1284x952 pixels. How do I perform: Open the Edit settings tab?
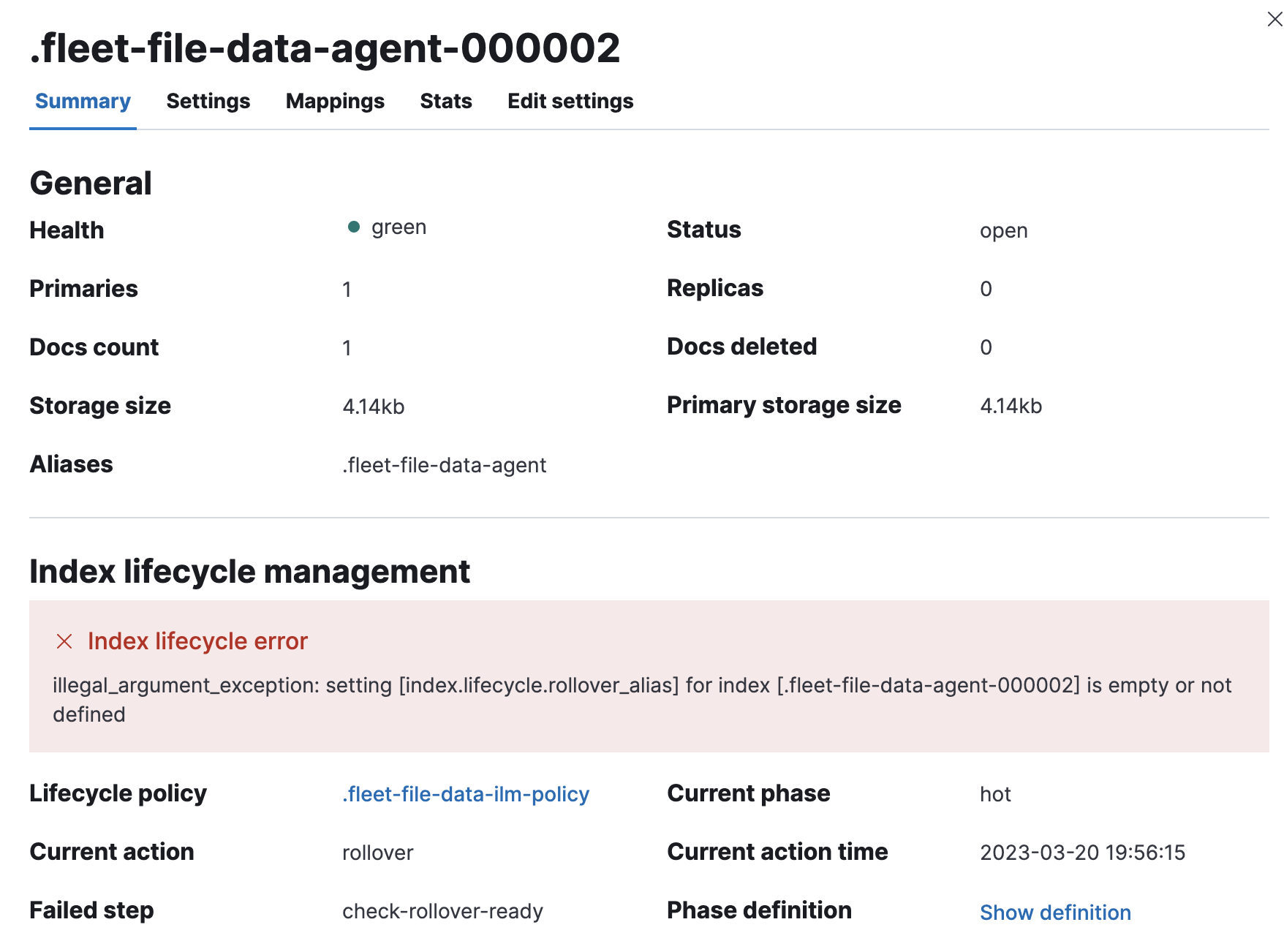tap(570, 102)
